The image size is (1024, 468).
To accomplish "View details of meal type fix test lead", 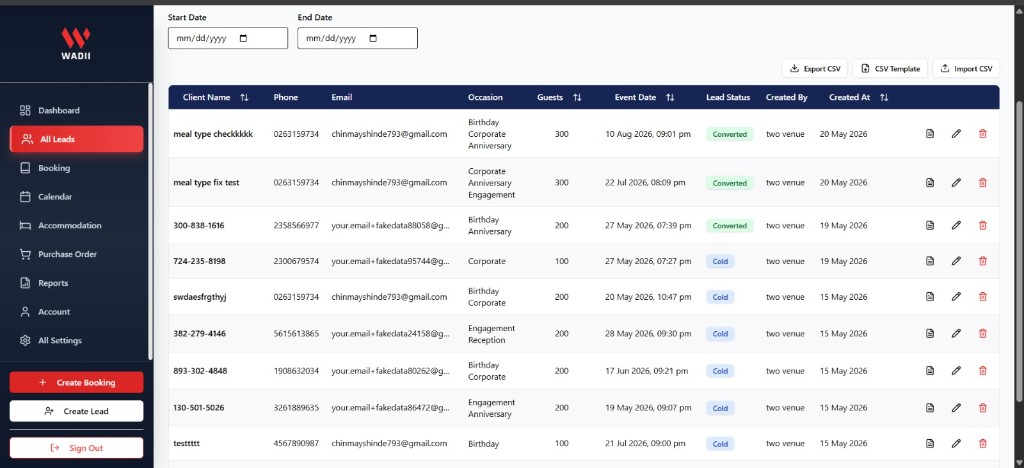I will pos(930,183).
